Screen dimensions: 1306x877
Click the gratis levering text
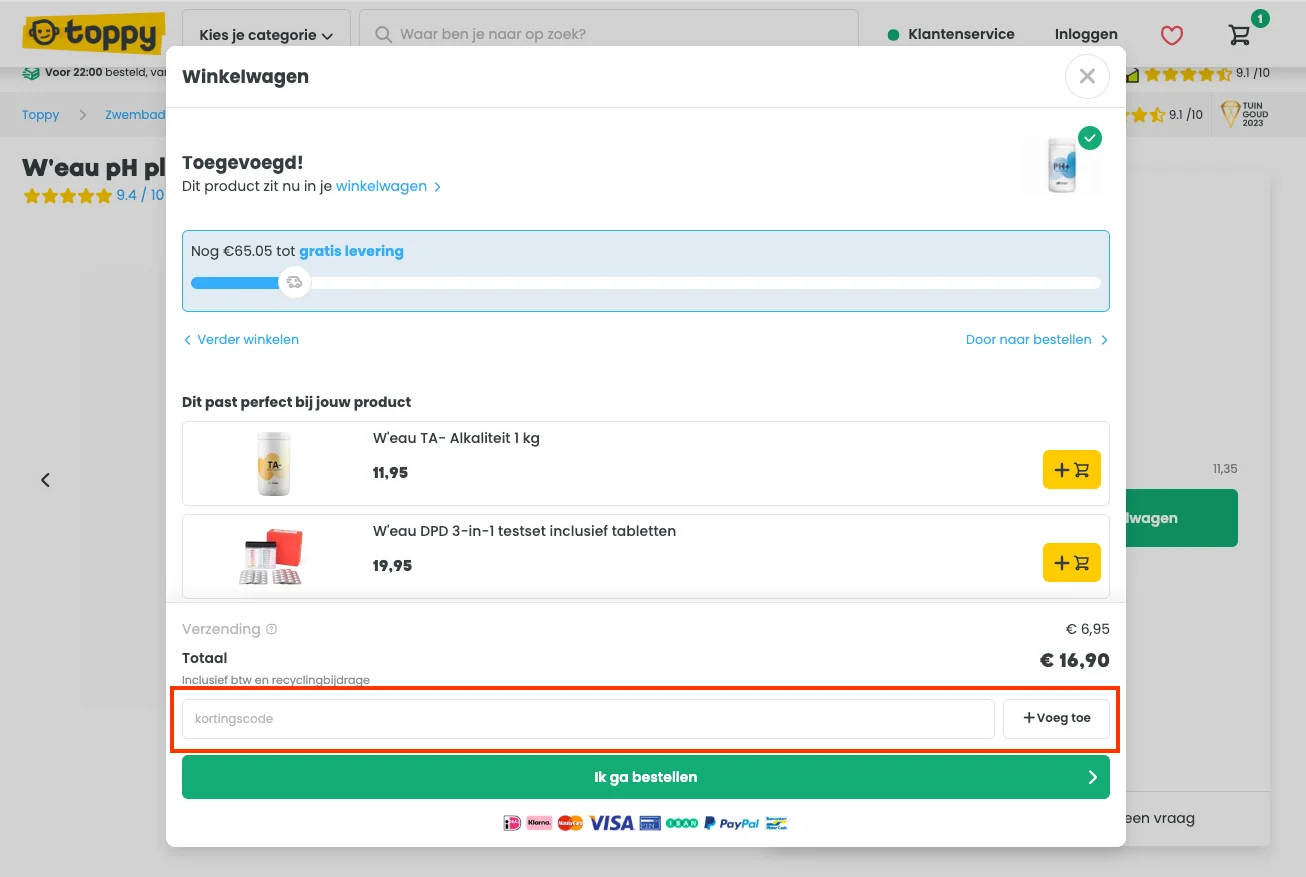click(x=351, y=251)
